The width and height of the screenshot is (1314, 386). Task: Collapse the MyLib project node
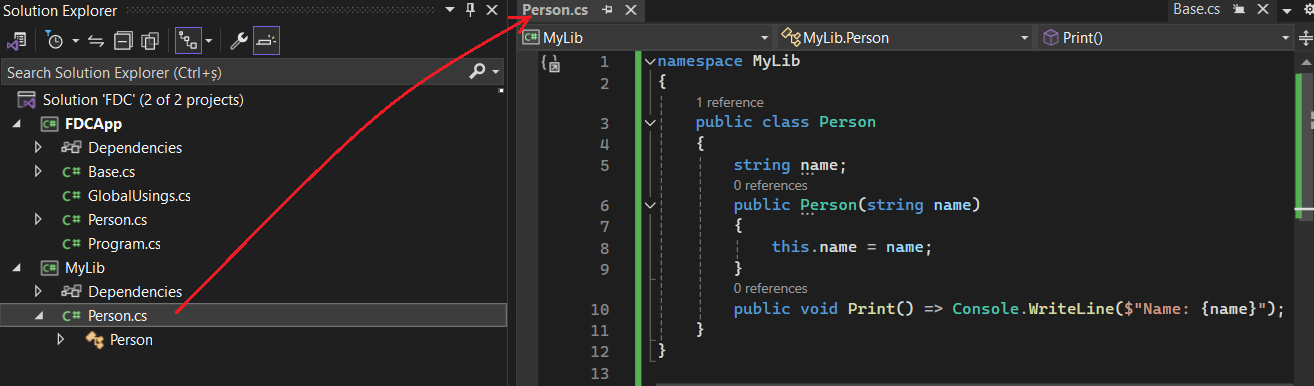pos(17,268)
